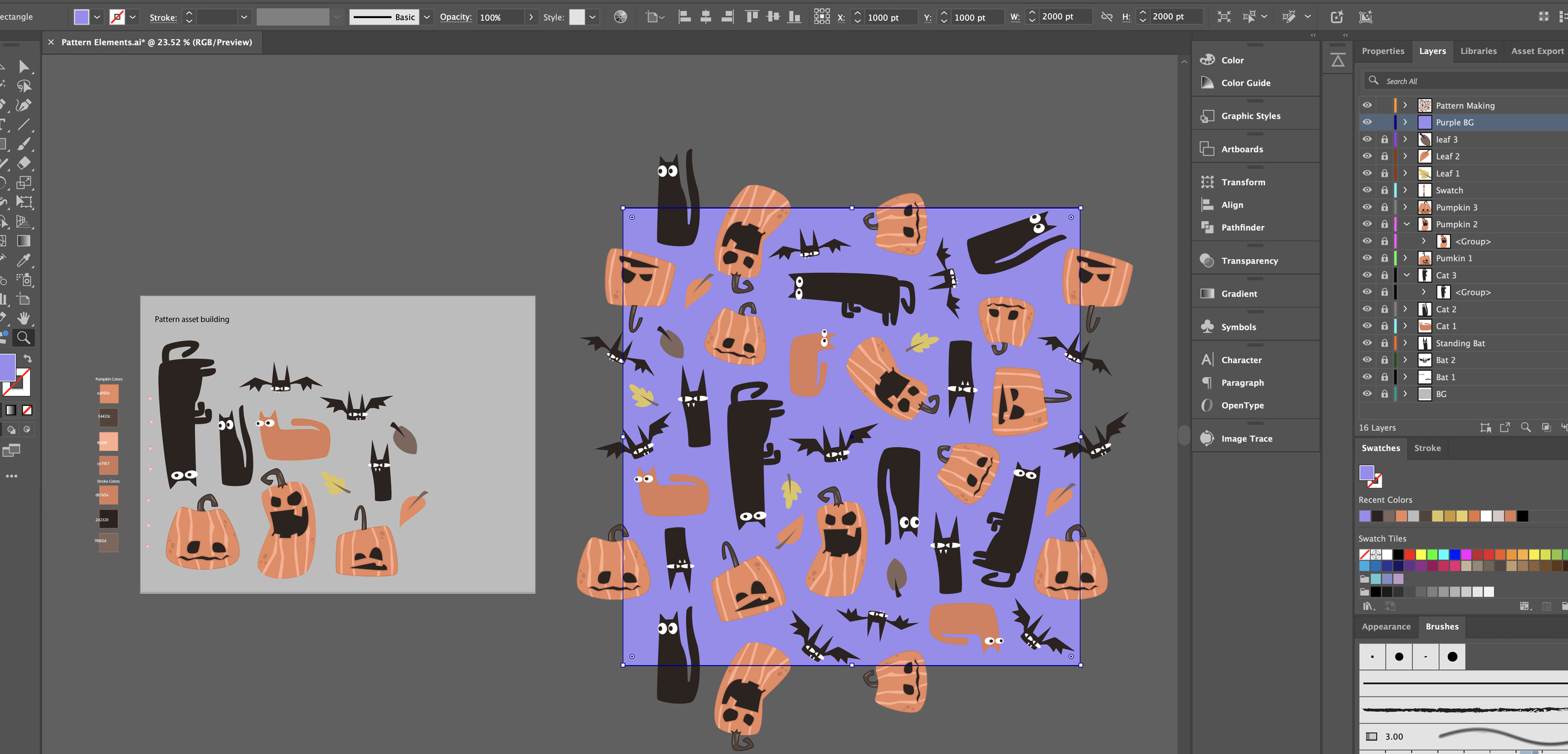Collapse the Cat 3 layer
The width and height of the screenshot is (1568, 754).
coord(1406,275)
